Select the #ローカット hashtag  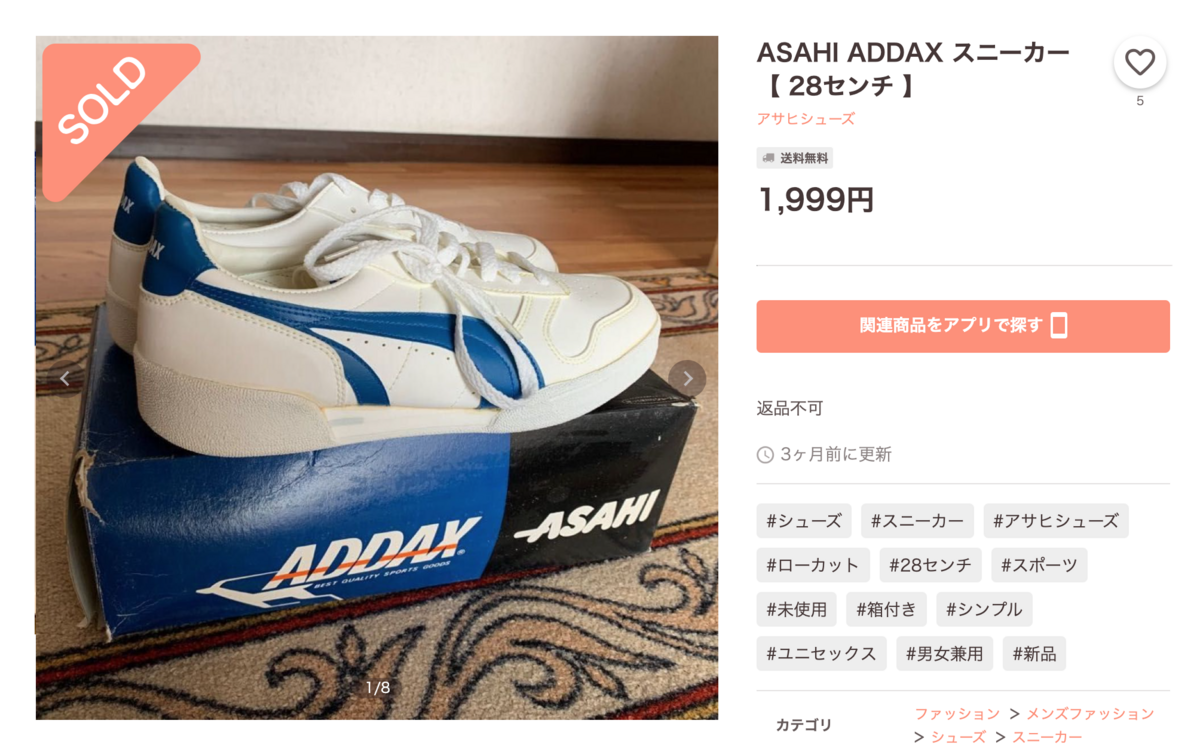[x=813, y=565]
